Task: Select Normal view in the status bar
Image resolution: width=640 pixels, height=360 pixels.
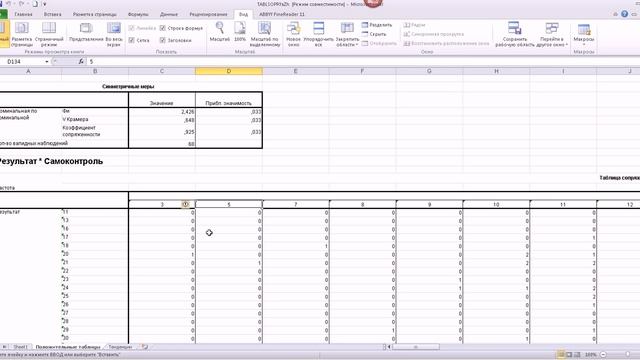Action: tap(561, 354)
